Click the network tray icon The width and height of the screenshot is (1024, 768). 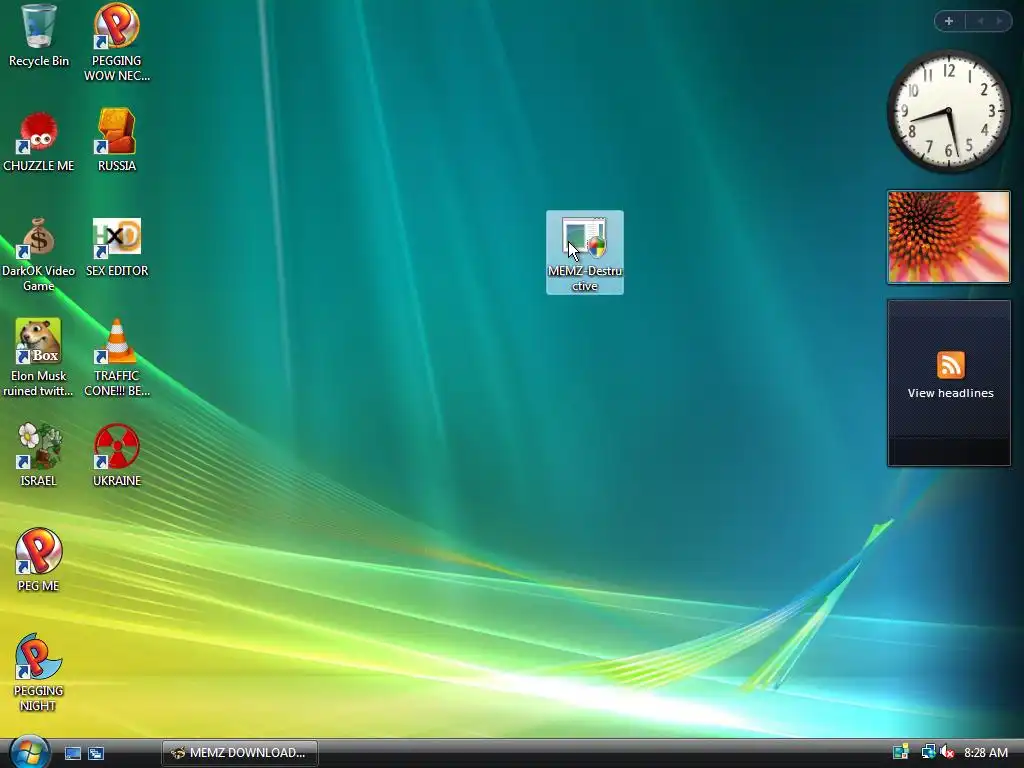pyautogui.click(x=928, y=752)
